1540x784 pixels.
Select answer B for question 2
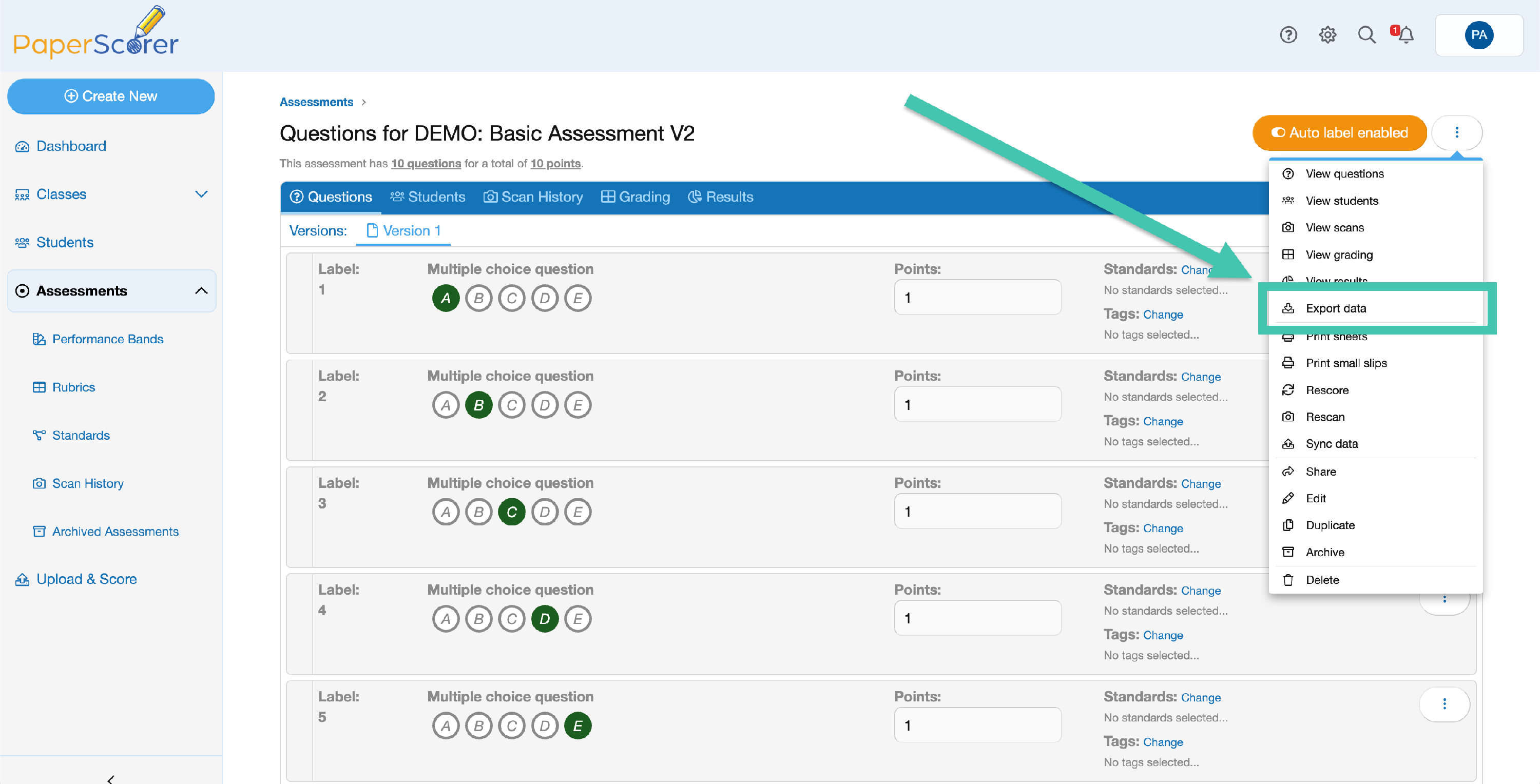click(x=478, y=405)
